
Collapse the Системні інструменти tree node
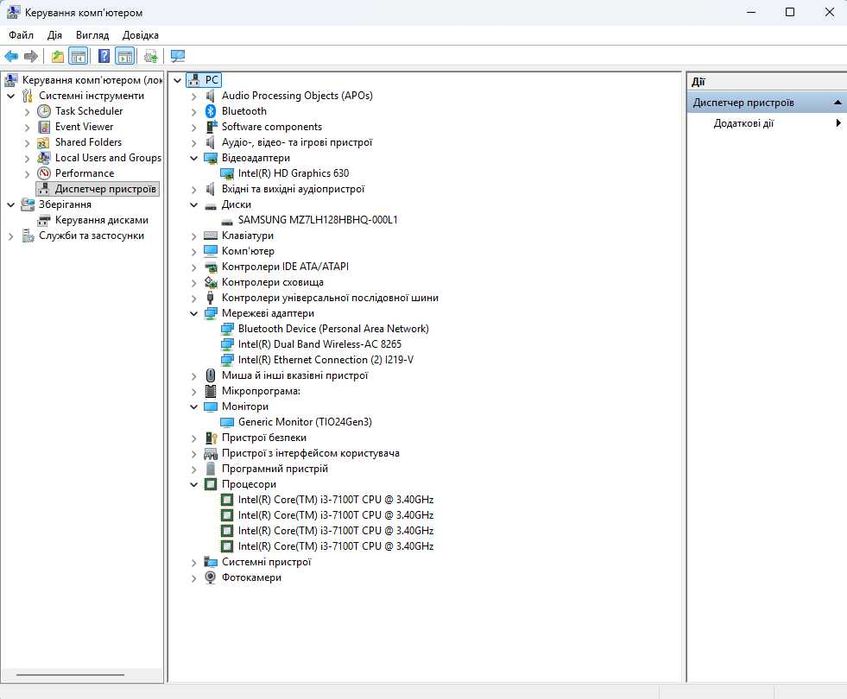pos(11,96)
